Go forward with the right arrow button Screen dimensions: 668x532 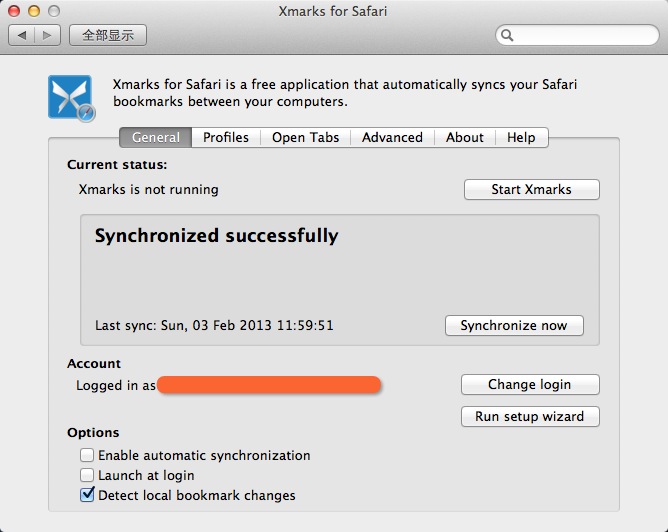click(x=47, y=35)
